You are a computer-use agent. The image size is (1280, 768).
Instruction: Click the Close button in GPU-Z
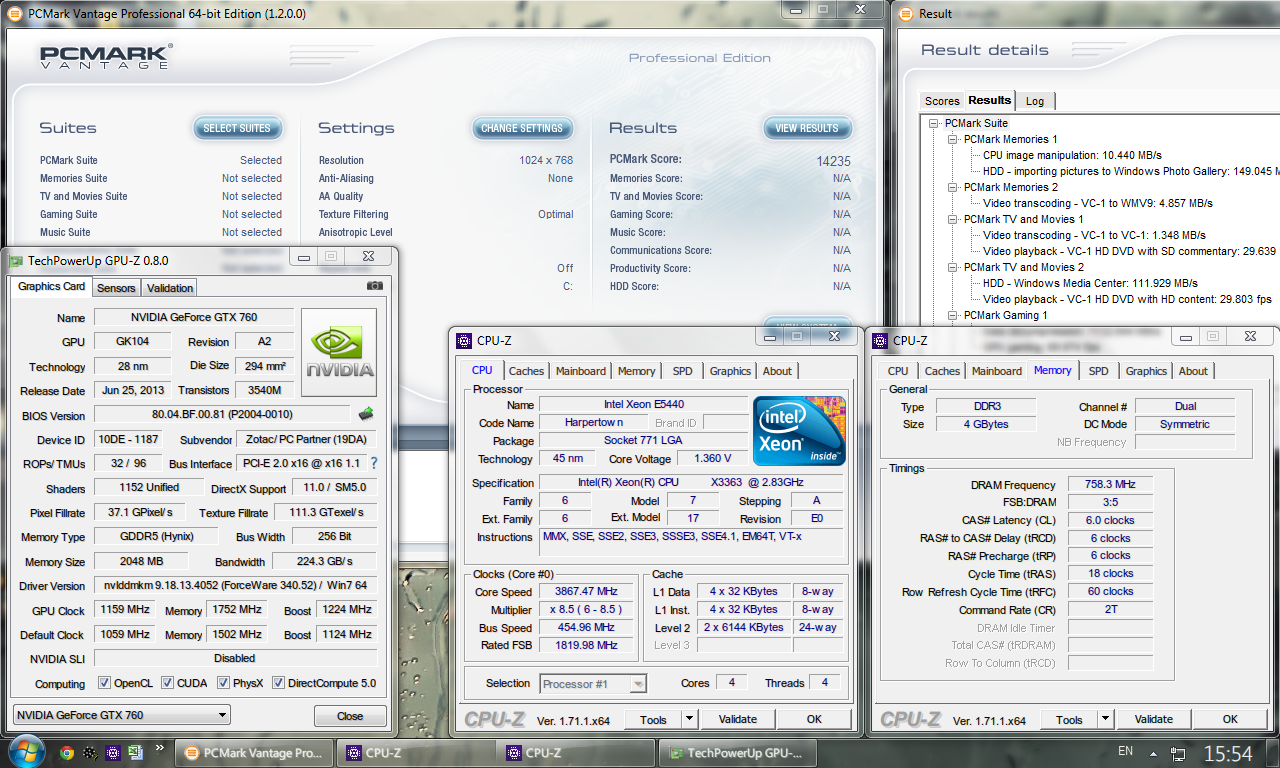pyautogui.click(x=350, y=716)
